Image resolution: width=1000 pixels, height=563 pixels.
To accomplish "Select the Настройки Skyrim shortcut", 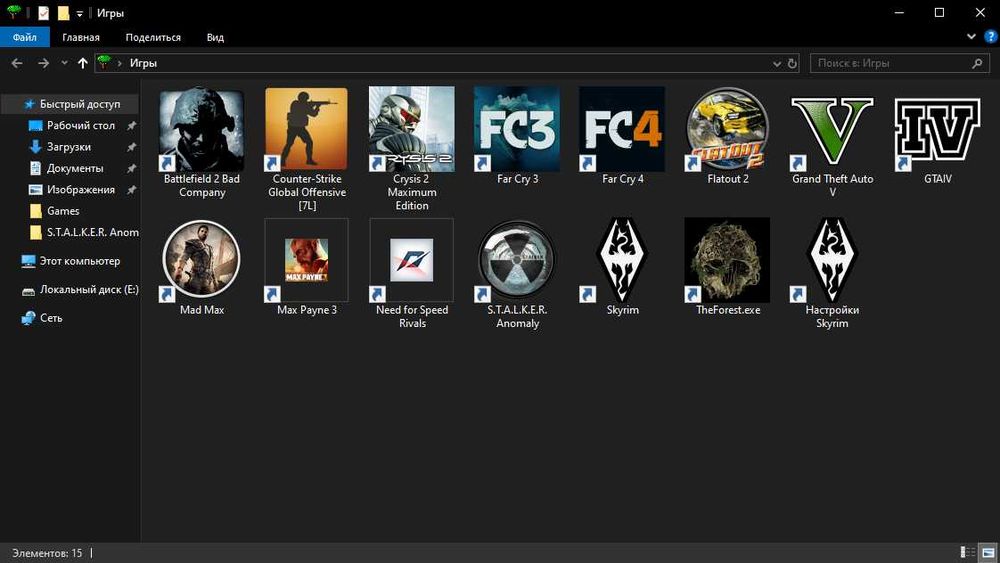I will tap(832, 260).
